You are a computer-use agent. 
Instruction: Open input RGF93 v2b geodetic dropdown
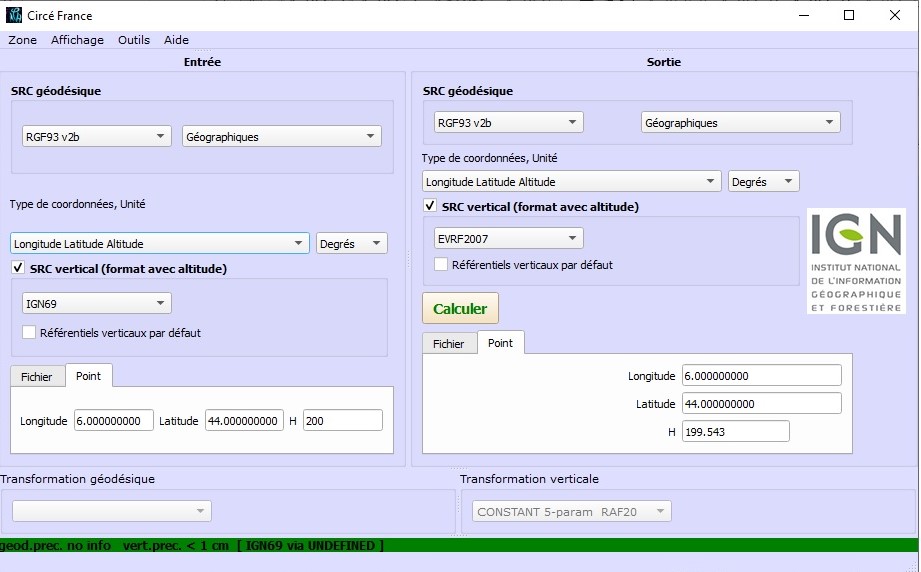tap(97, 137)
